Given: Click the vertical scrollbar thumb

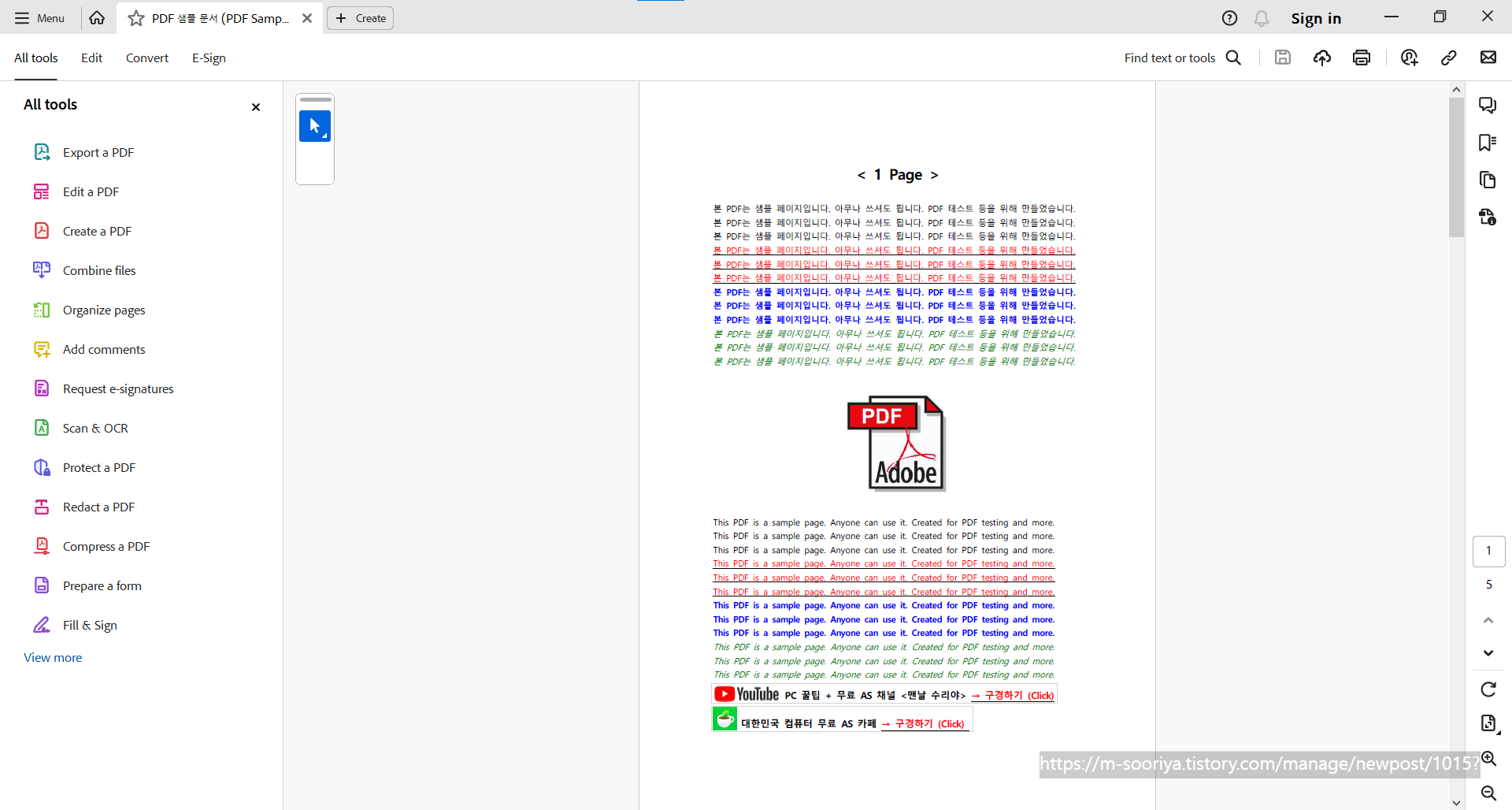Looking at the screenshot, I should tap(1456, 167).
